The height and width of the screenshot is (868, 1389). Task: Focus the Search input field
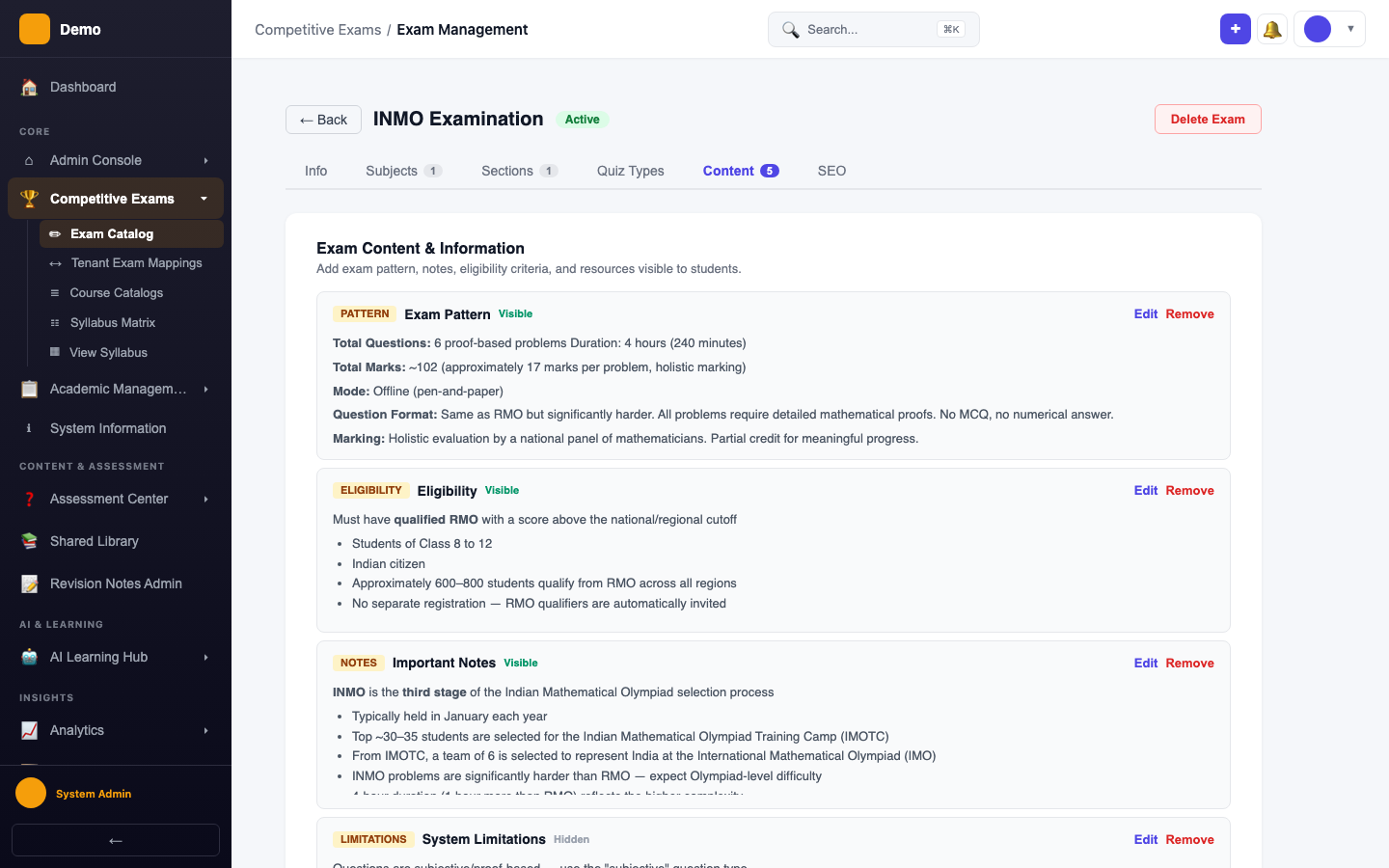(x=874, y=30)
